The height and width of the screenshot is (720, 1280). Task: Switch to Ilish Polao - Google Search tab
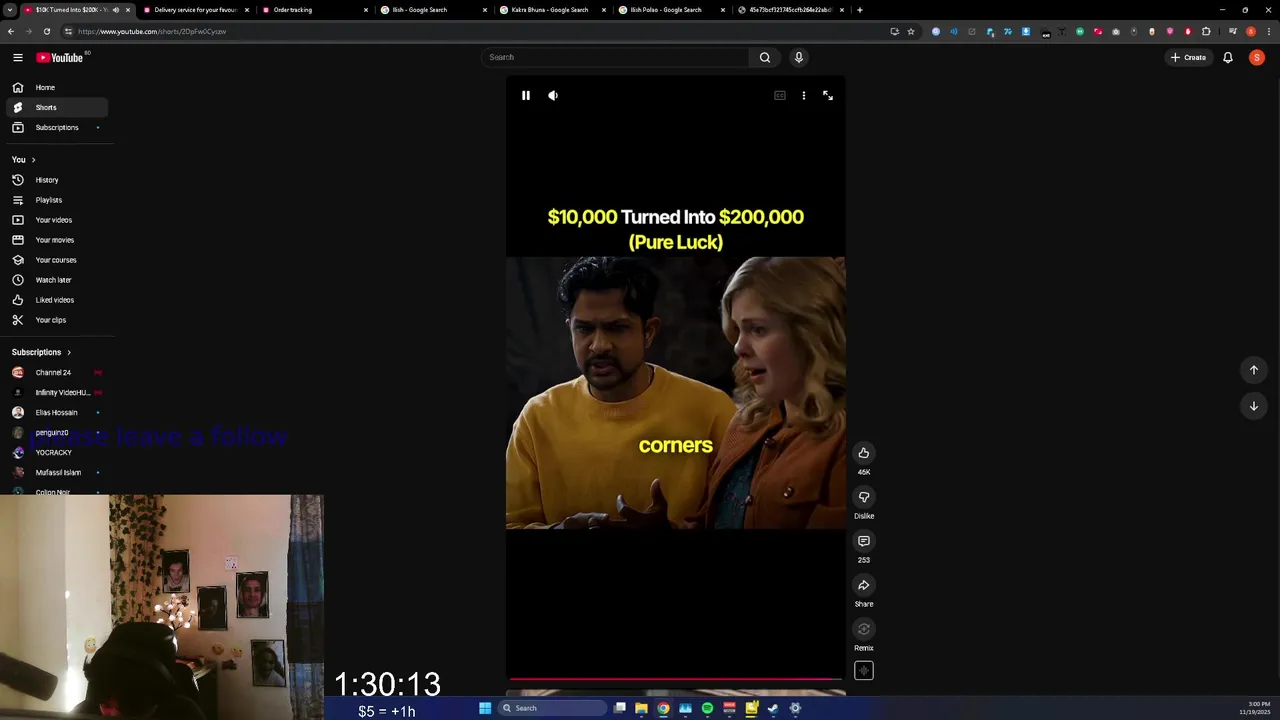(671, 10)
